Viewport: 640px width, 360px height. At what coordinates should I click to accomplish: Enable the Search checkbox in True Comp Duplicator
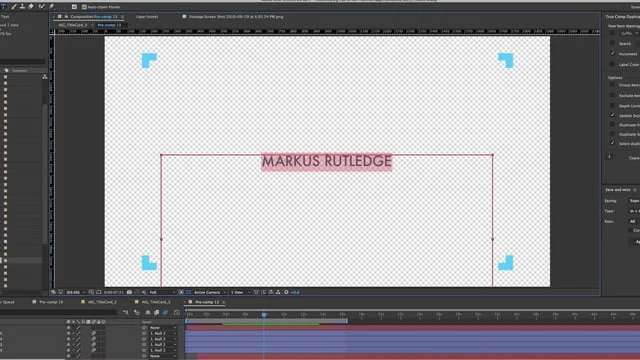tap(612, 43)
